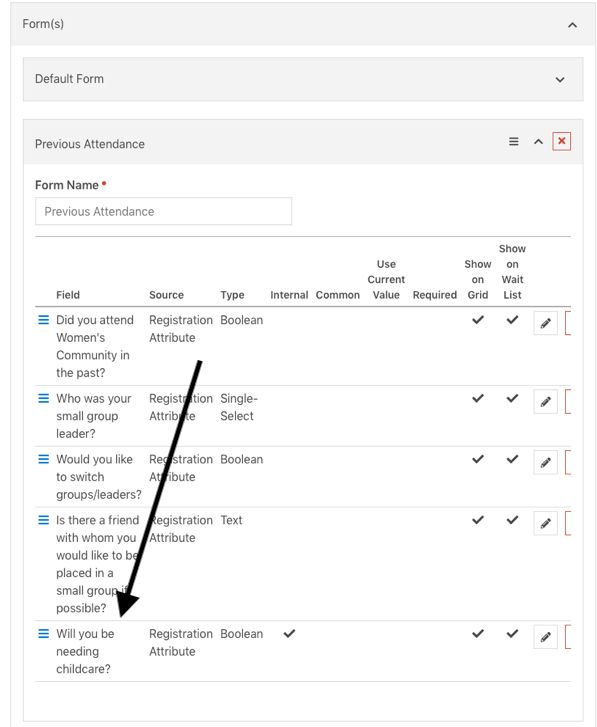This screenshot has width=597, height=727.
Task: Click Boolean type in the childcare row
Action: click(x=241, y=634)
